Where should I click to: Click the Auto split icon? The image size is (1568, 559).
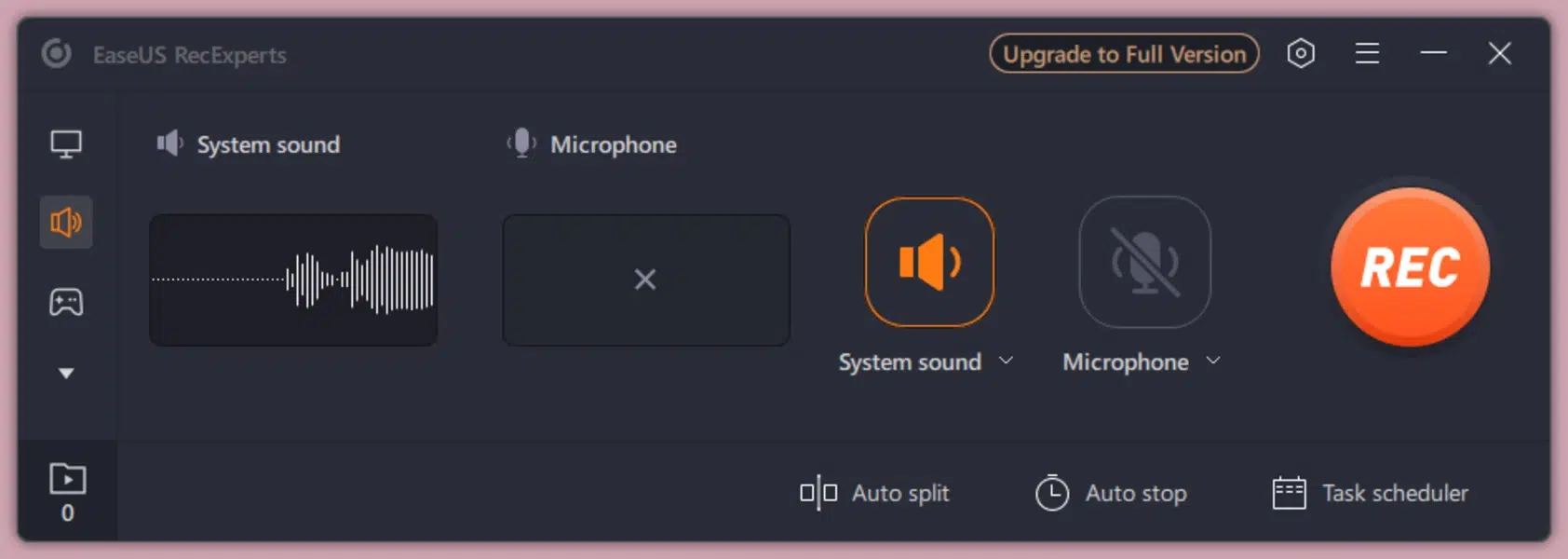click(x=818, y=493)
